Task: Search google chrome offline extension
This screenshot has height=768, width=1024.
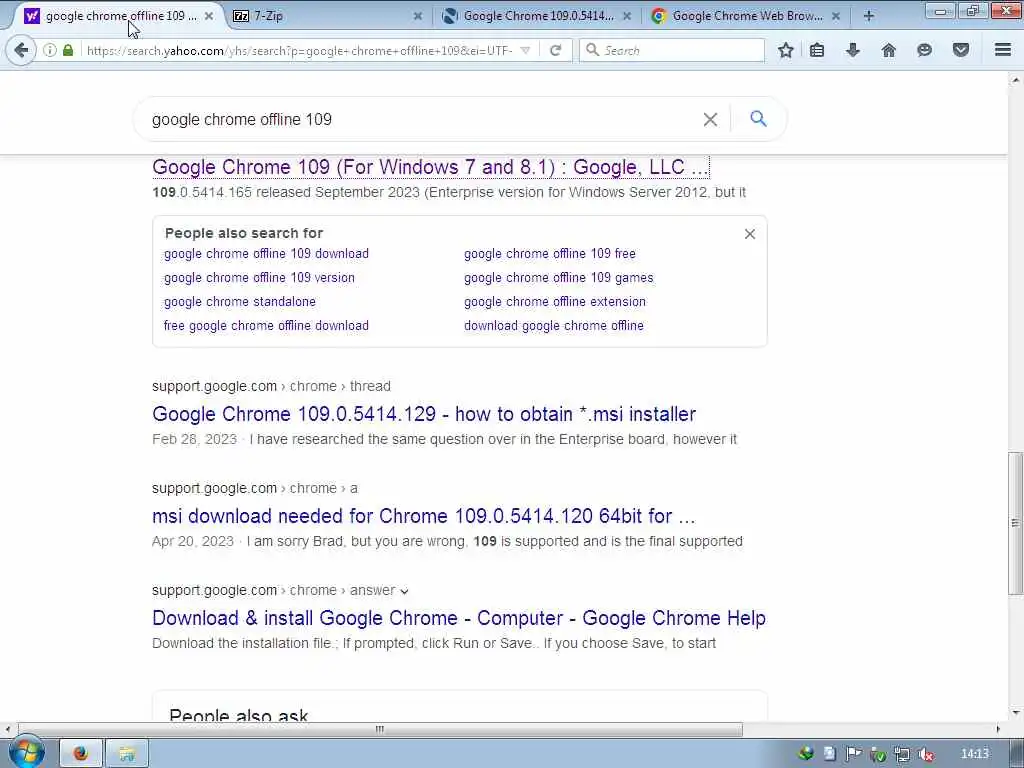Action: click(x=555, y=302)
